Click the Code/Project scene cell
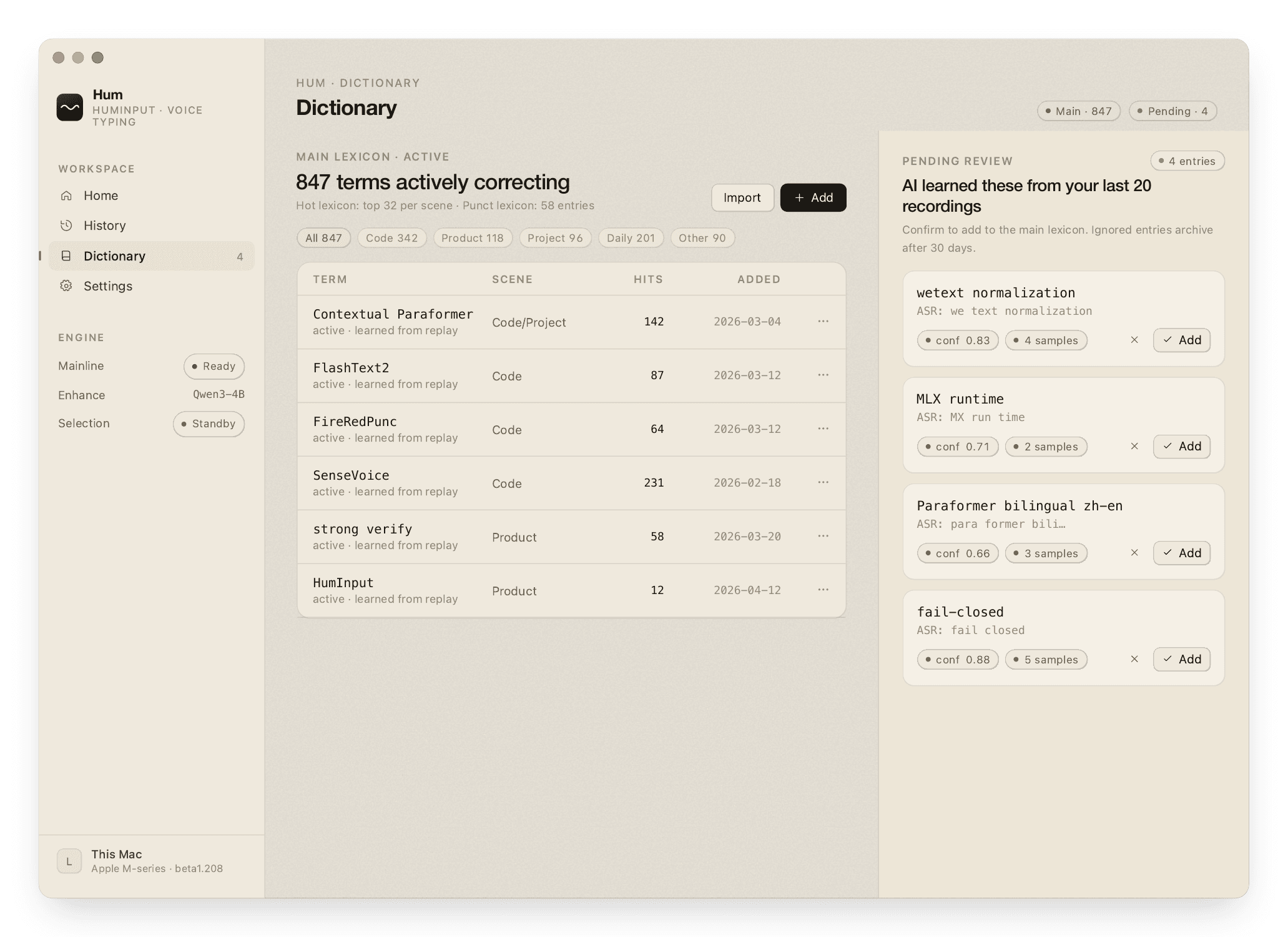 529,322
